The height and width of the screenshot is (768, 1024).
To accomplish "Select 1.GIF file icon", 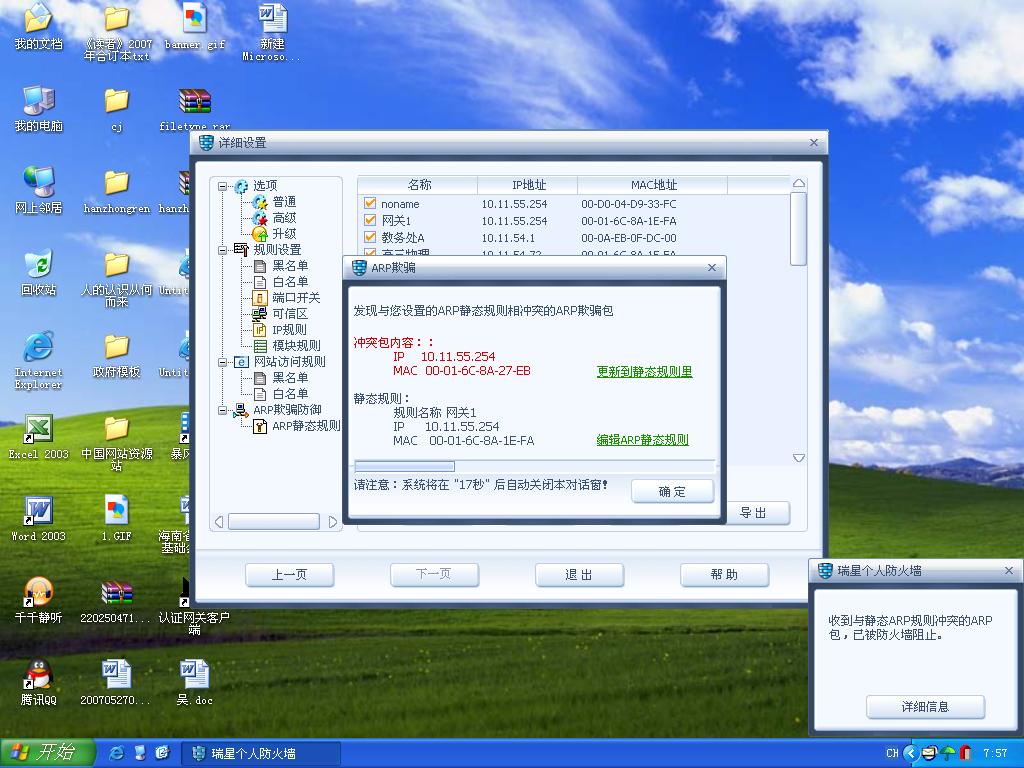I will tap(116, 519).
